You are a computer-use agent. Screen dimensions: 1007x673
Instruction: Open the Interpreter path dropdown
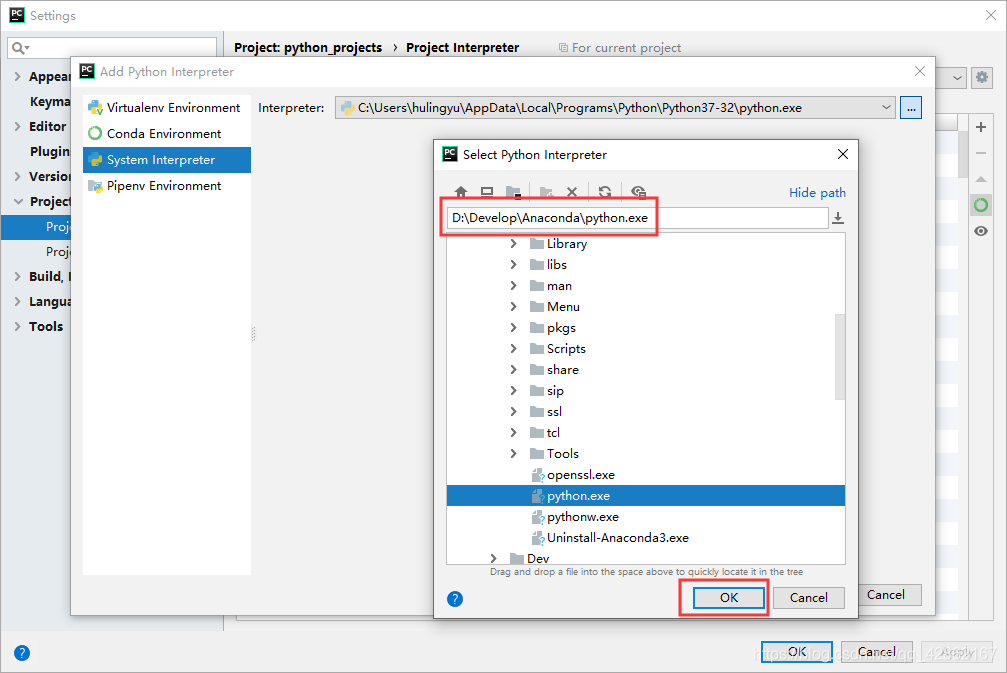click(886, 108)
